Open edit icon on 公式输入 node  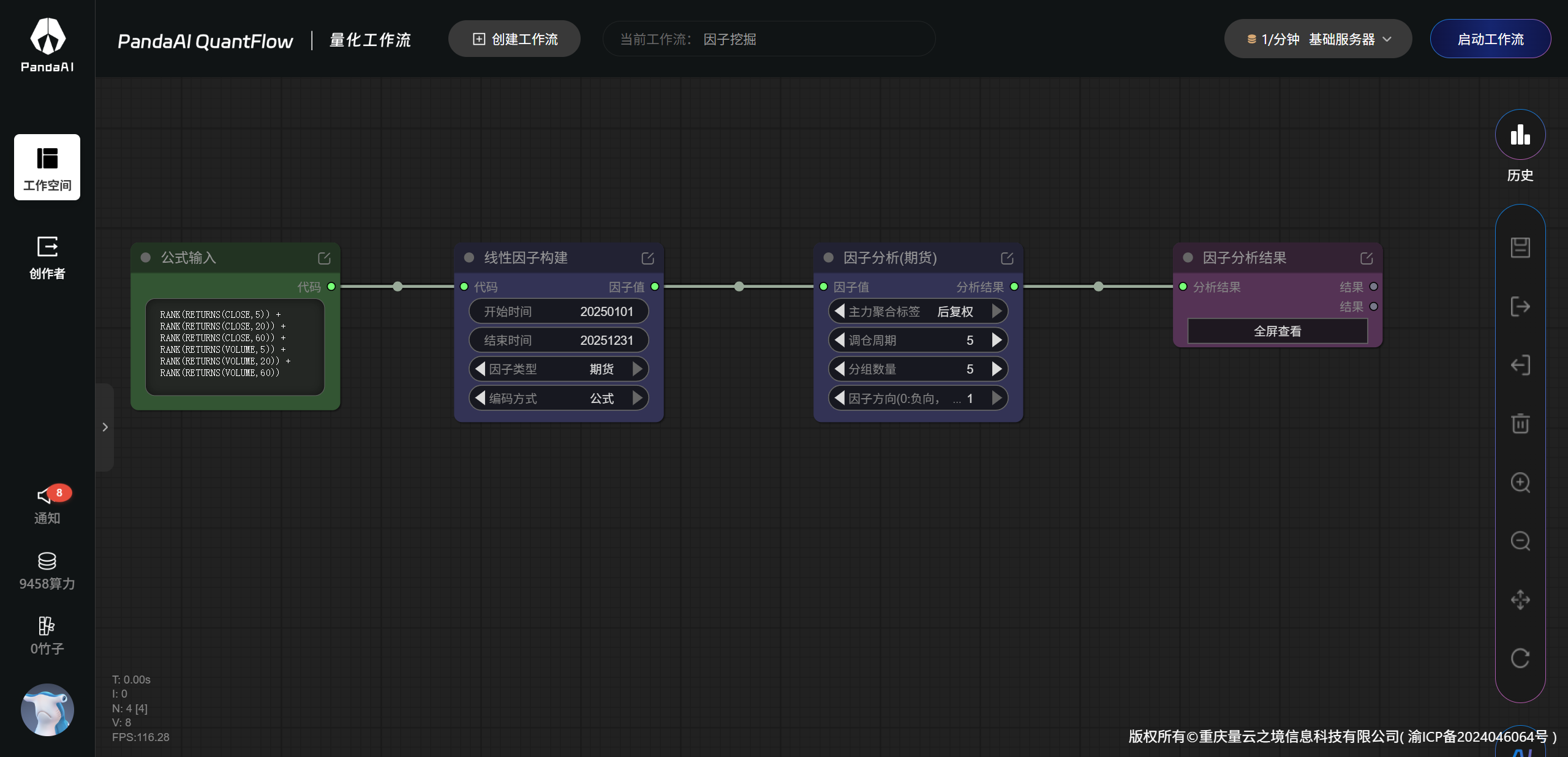click(x=324, y=258)
